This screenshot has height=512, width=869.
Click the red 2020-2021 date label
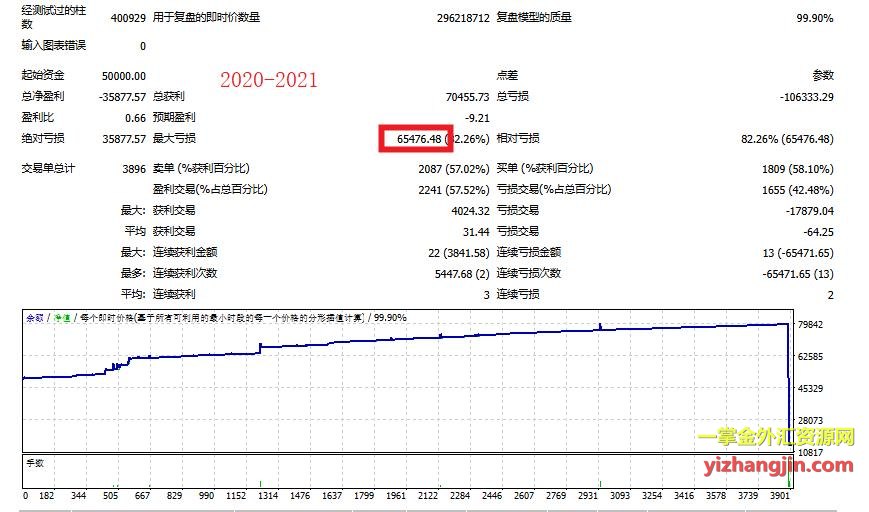pyautogui.click(x=269, y=80)
